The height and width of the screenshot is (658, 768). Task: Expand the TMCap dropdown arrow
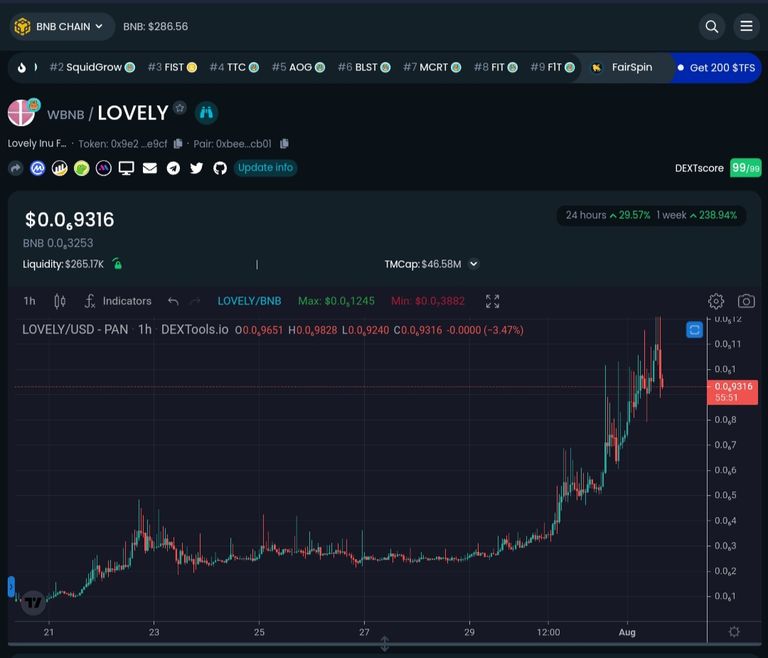(x=473, y=264)
